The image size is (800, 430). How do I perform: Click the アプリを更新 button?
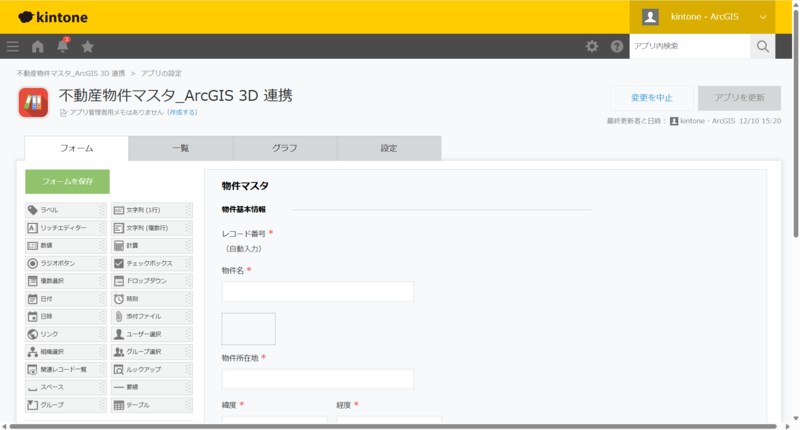tap(739, 98)
